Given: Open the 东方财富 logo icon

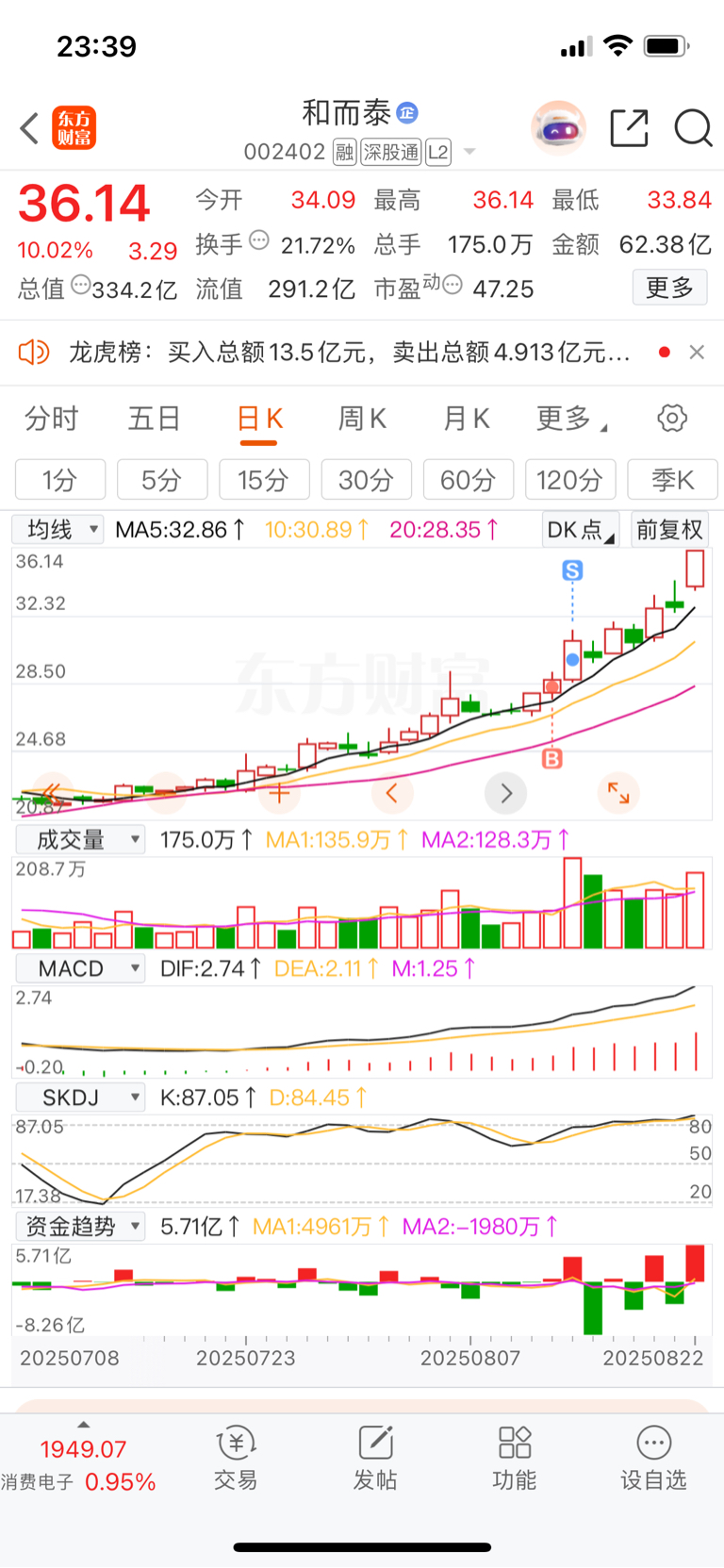Looking at the screenshot, I should click(x=74, y=128).
